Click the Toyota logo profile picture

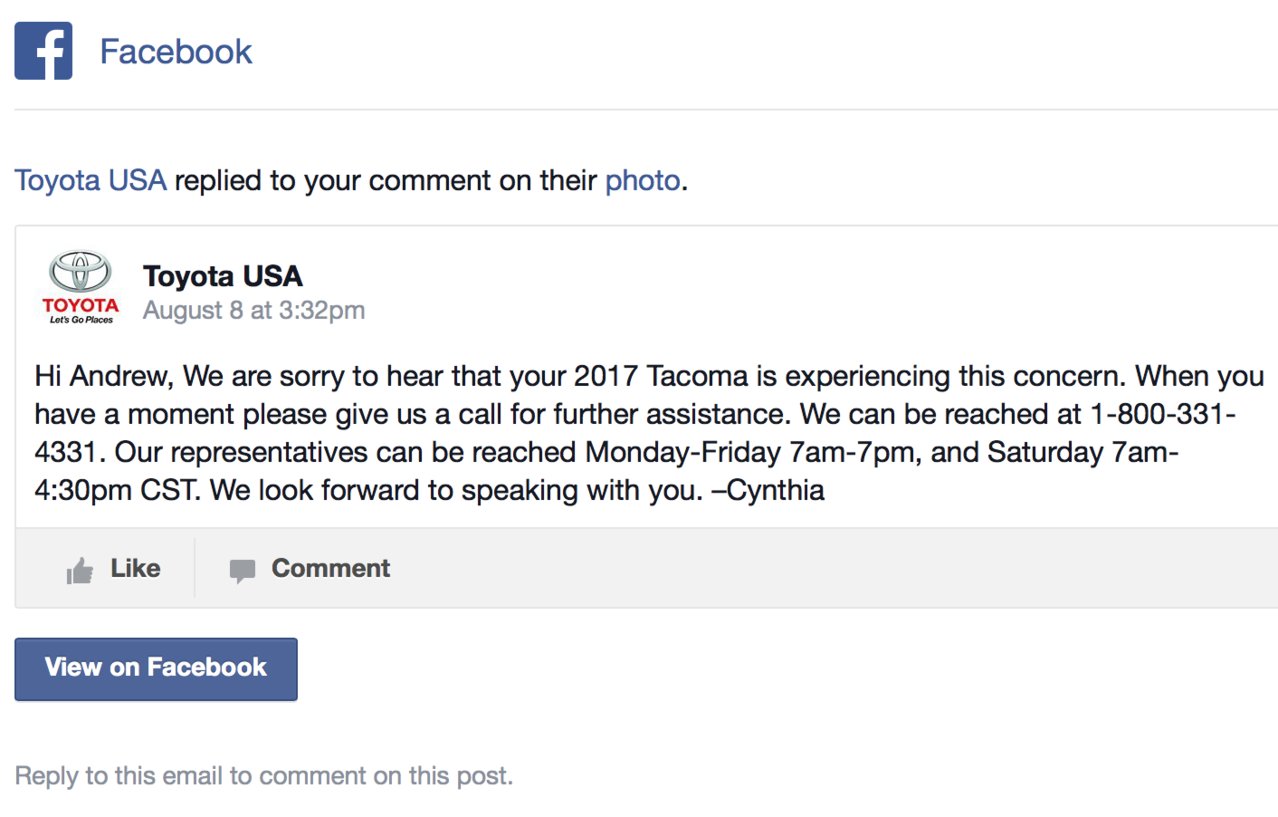coord(80,287)
